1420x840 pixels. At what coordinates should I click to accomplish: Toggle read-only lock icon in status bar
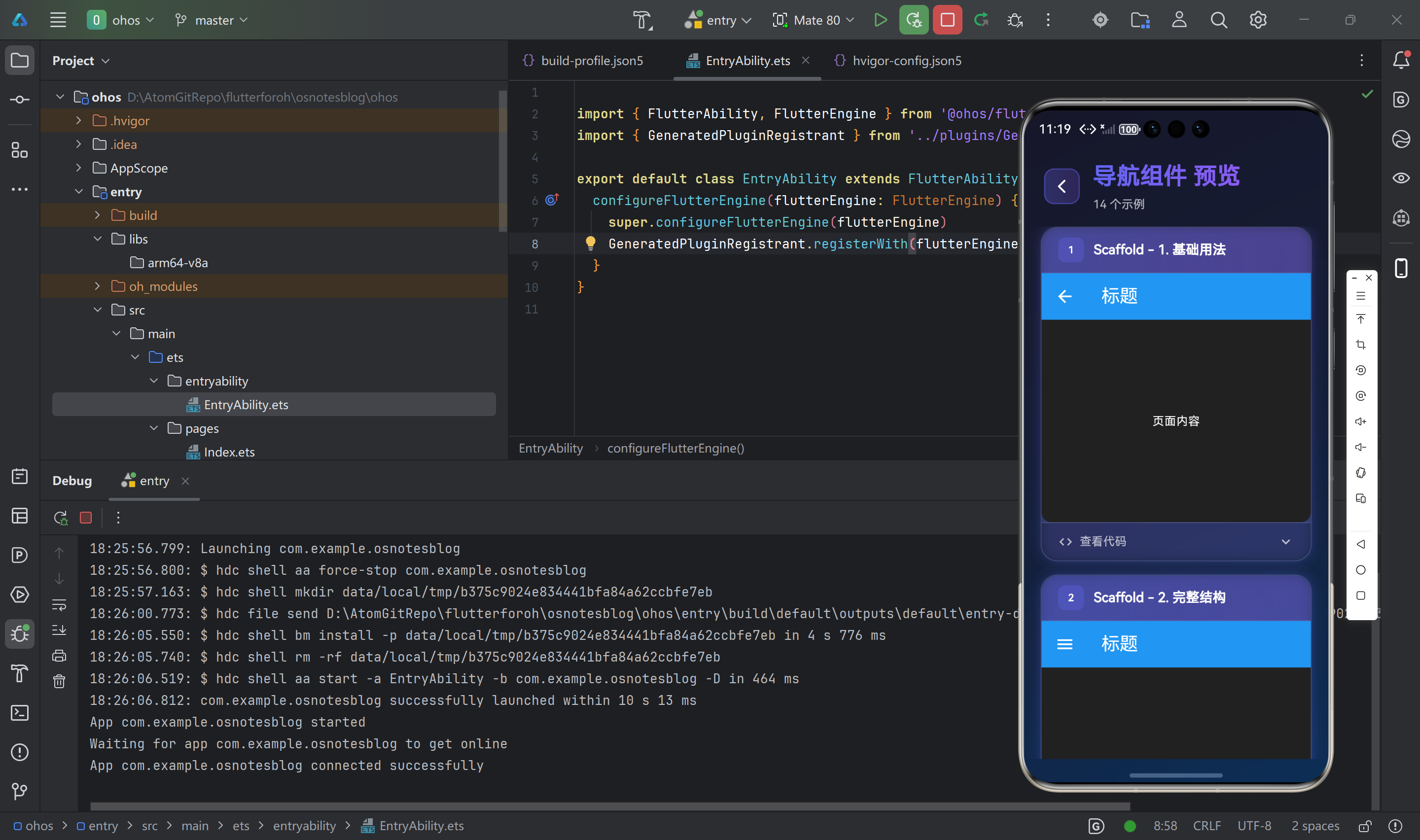[1365, 826]
